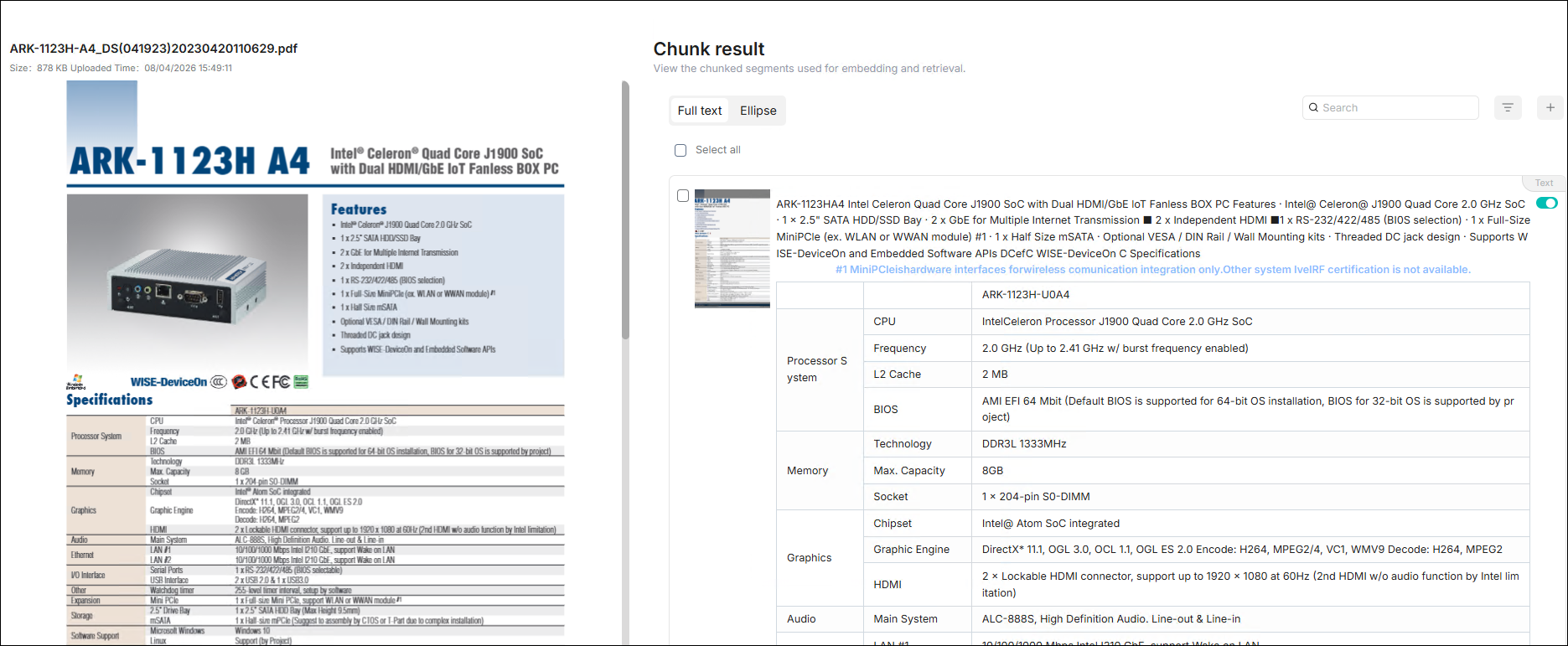The image size is (1568, 646).
Task: Click the 'Features' heading in the PDF preview
Action: [359, 209]
